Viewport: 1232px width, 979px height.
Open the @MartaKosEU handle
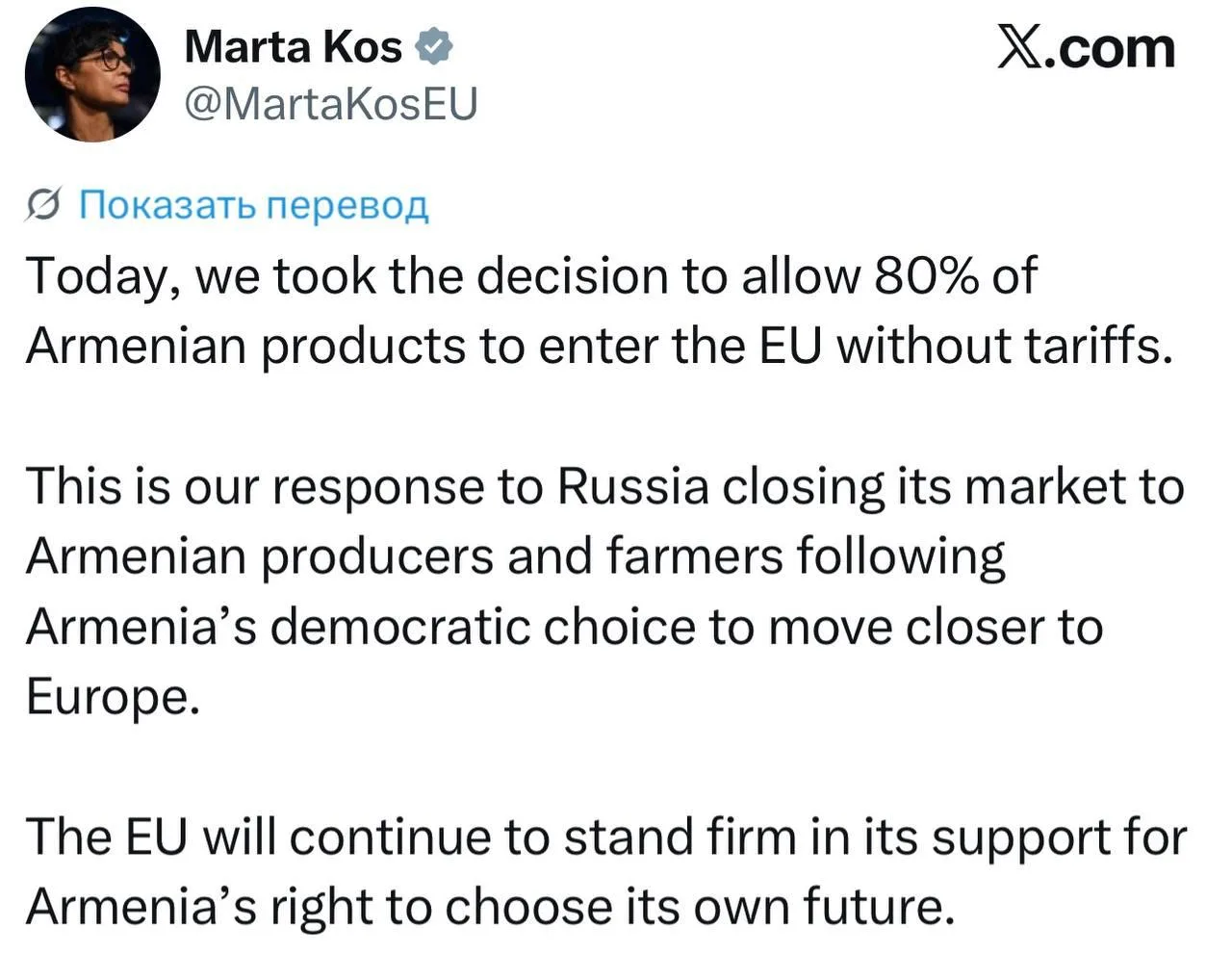(x=330, y=105)
